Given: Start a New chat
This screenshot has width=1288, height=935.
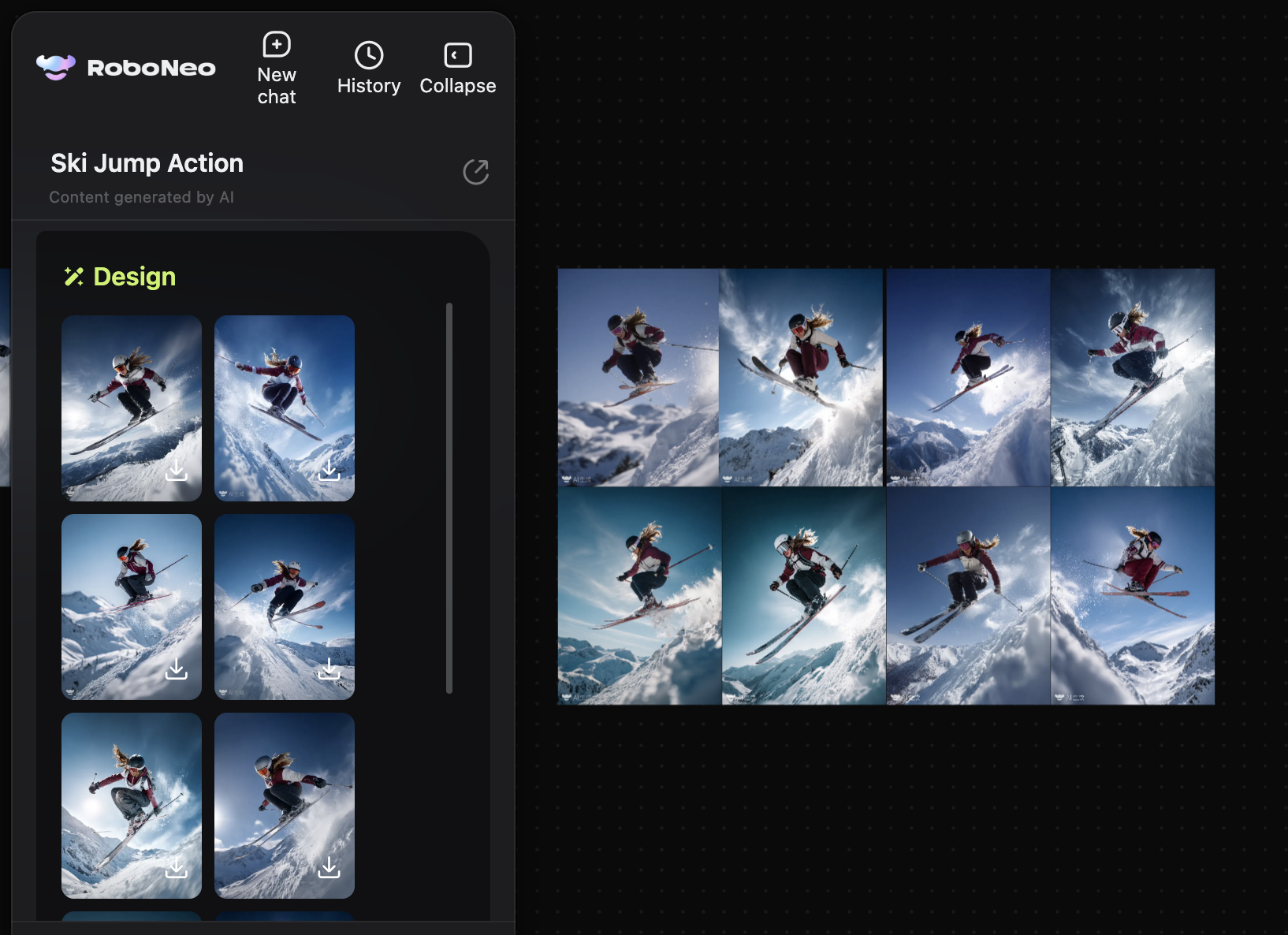Looking at the screenshot, I should coord(277,69).
